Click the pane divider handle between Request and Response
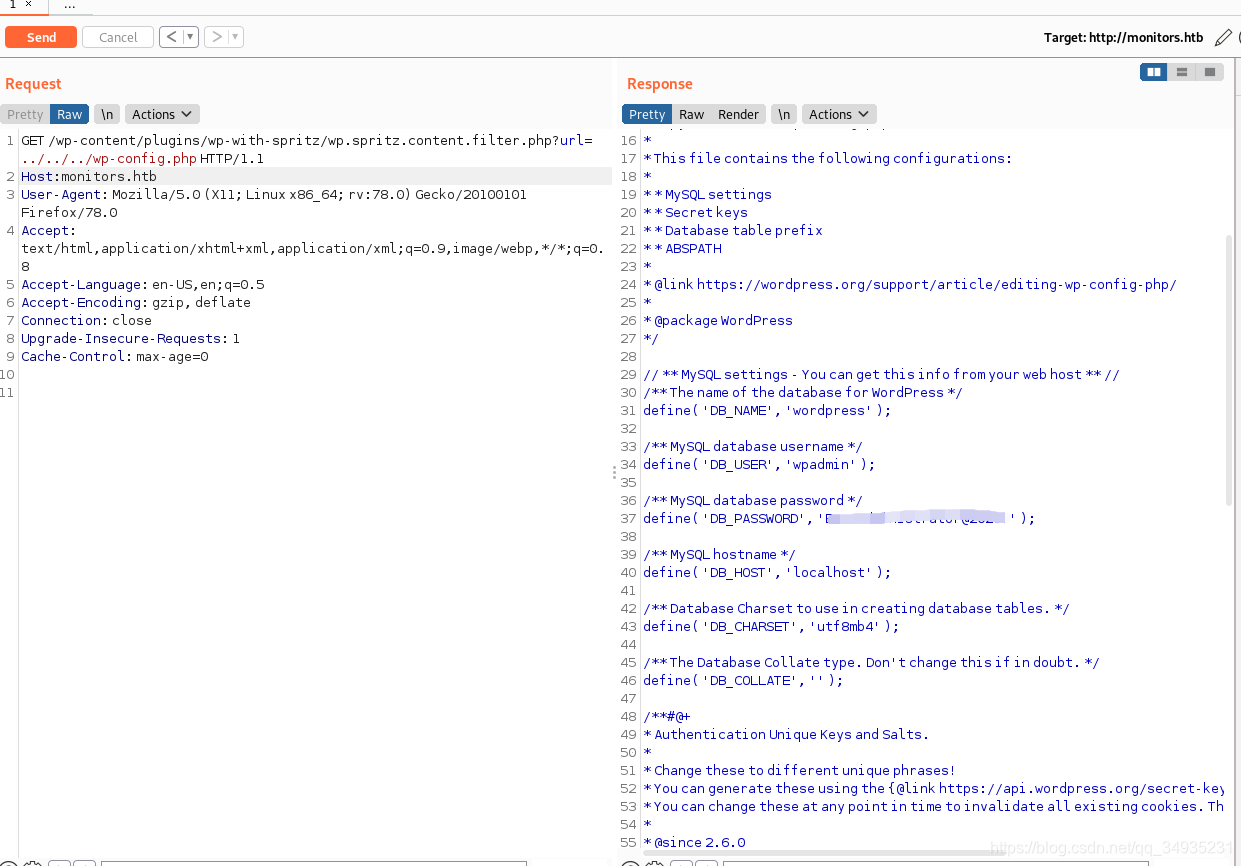Image resolution: width=1241 pixels, height=866 pixels. pyautogui.click(x=614, y=472)
